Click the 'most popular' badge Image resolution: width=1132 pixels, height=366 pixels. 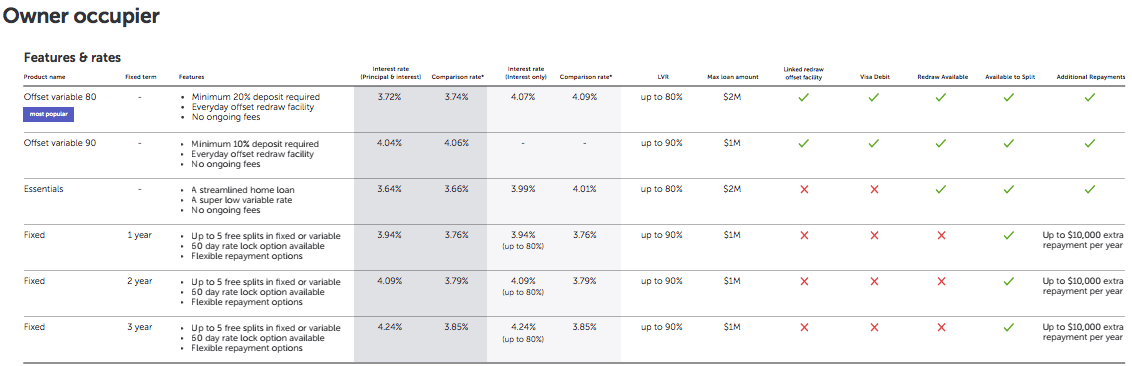tap(48, 114)
